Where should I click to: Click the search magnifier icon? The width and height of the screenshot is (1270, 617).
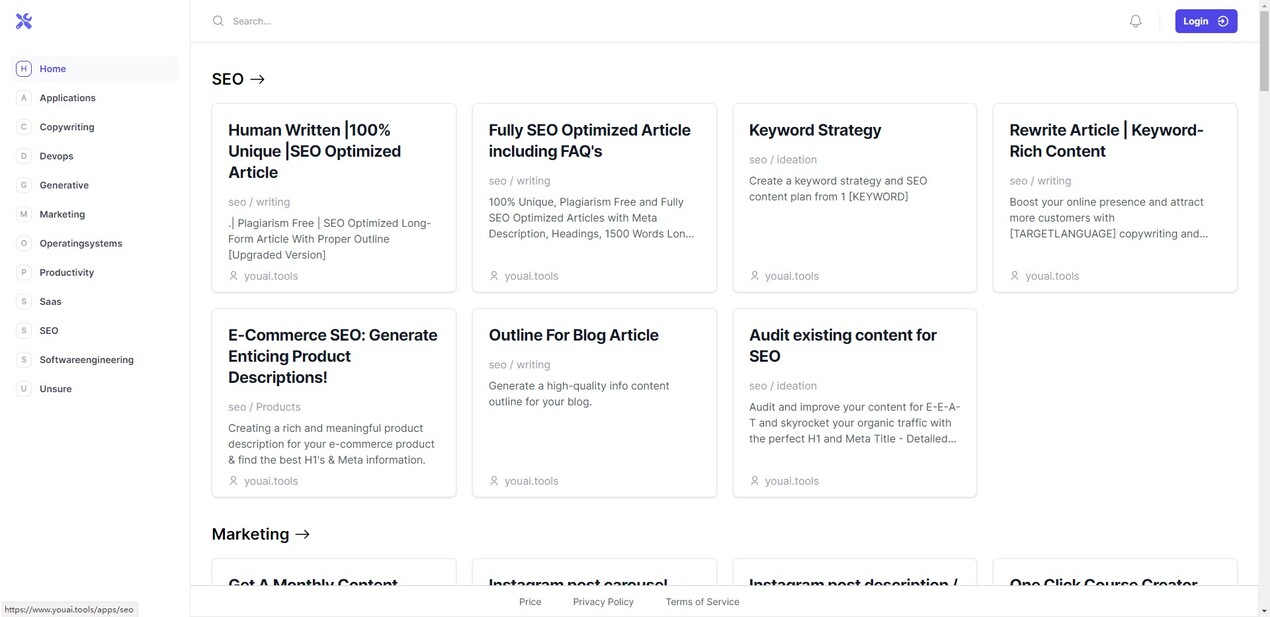tap(218, 21)
